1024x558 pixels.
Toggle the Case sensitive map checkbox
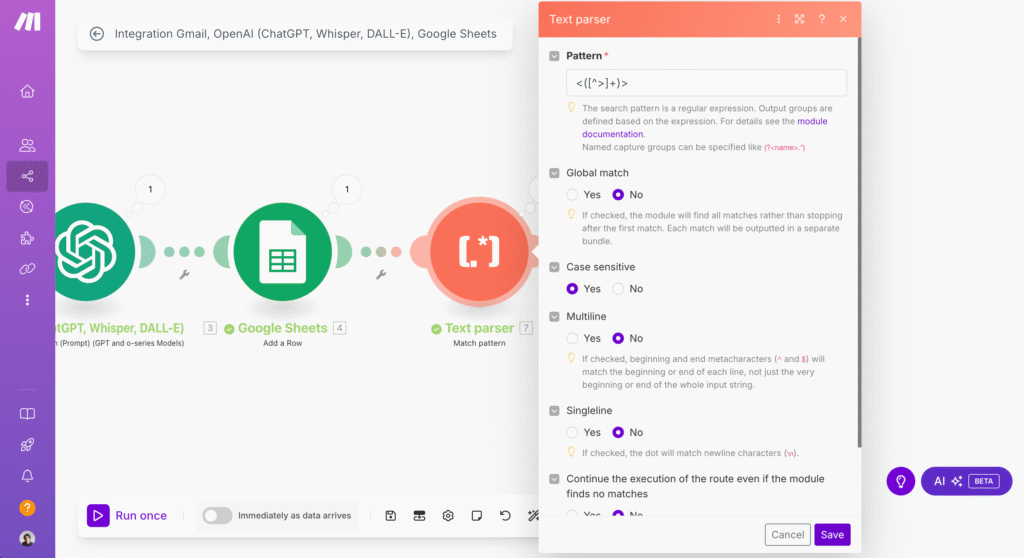pos(554,267)
